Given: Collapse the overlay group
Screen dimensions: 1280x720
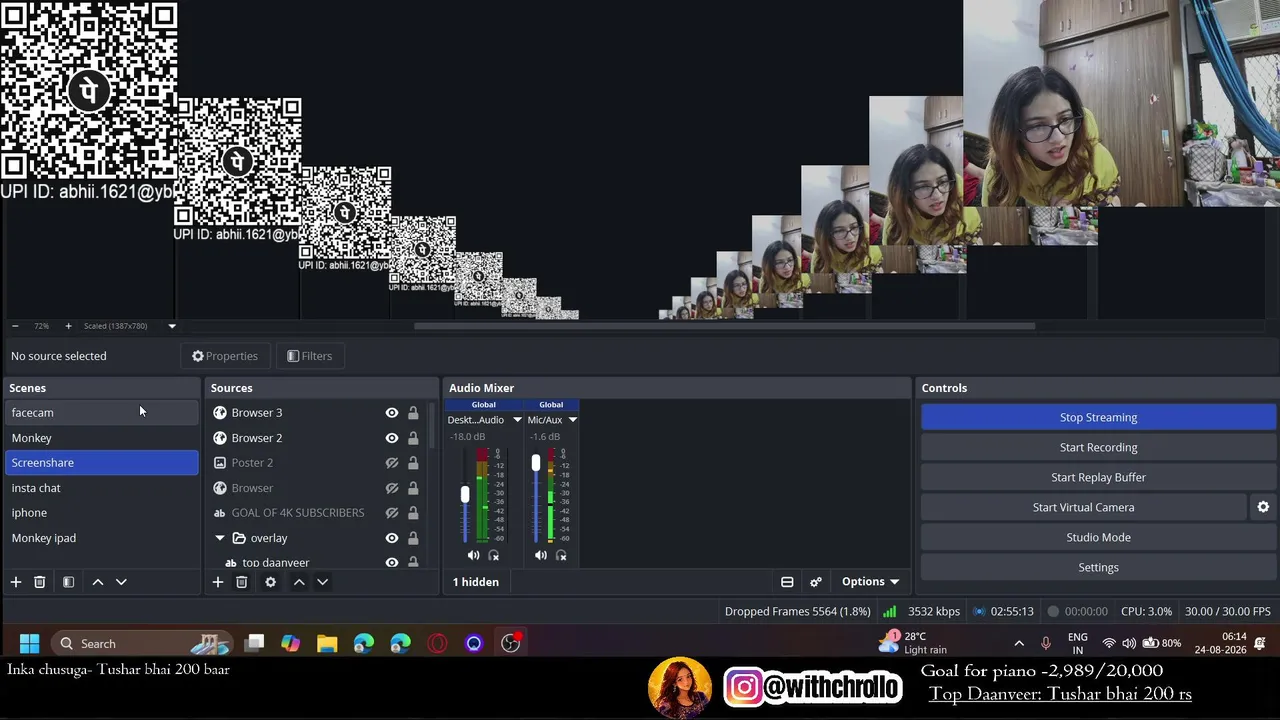Looking at the screenshot, I should click(220, 538).
